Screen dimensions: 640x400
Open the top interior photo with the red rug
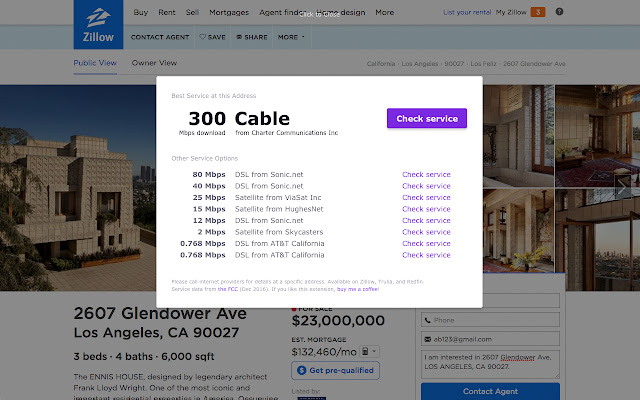click(597, 136)
